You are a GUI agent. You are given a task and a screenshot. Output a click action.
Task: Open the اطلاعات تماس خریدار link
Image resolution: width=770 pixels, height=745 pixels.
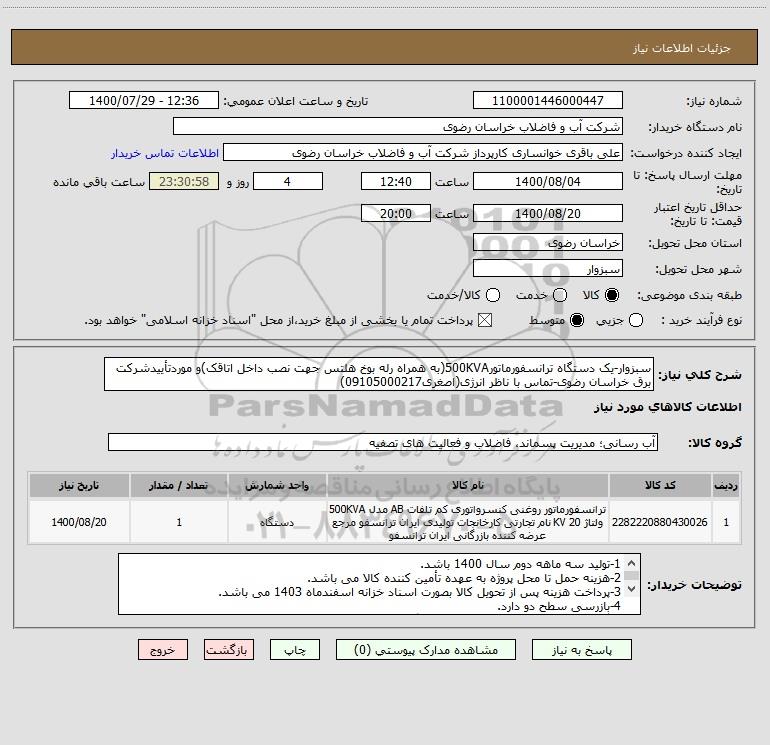165,153
